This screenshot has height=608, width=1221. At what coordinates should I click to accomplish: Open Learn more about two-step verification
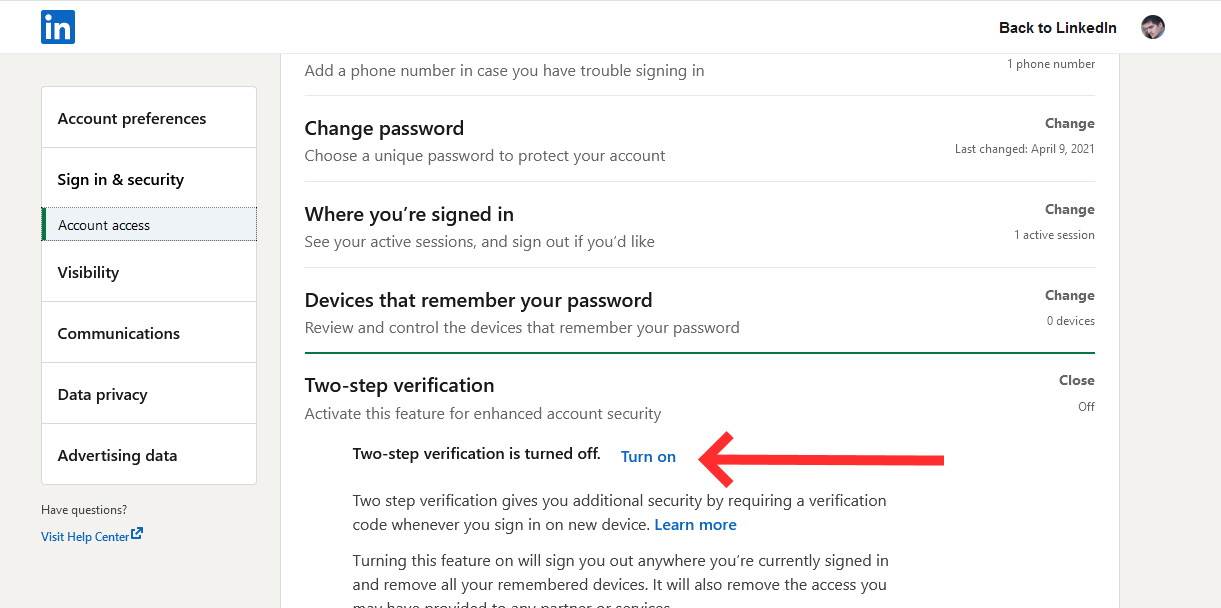pyautogui.click(x=695, y=525)
